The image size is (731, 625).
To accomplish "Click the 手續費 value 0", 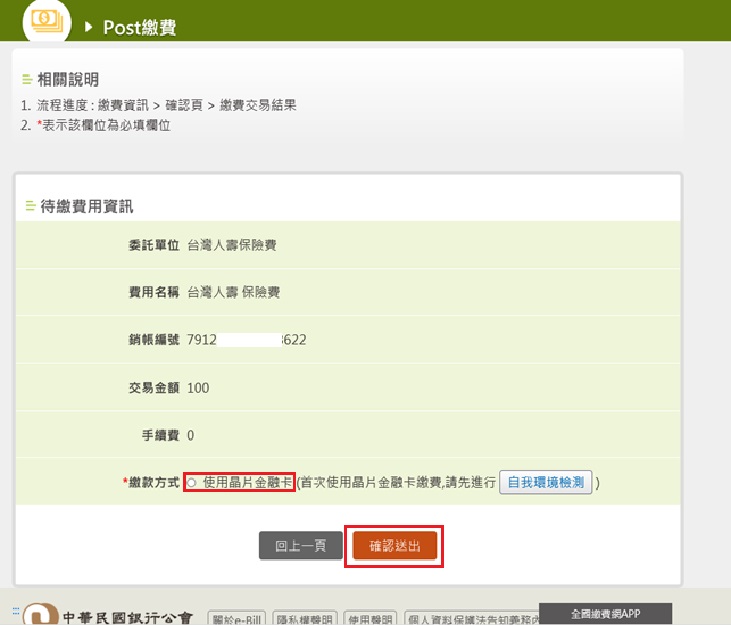I will [x=190, y=435].
